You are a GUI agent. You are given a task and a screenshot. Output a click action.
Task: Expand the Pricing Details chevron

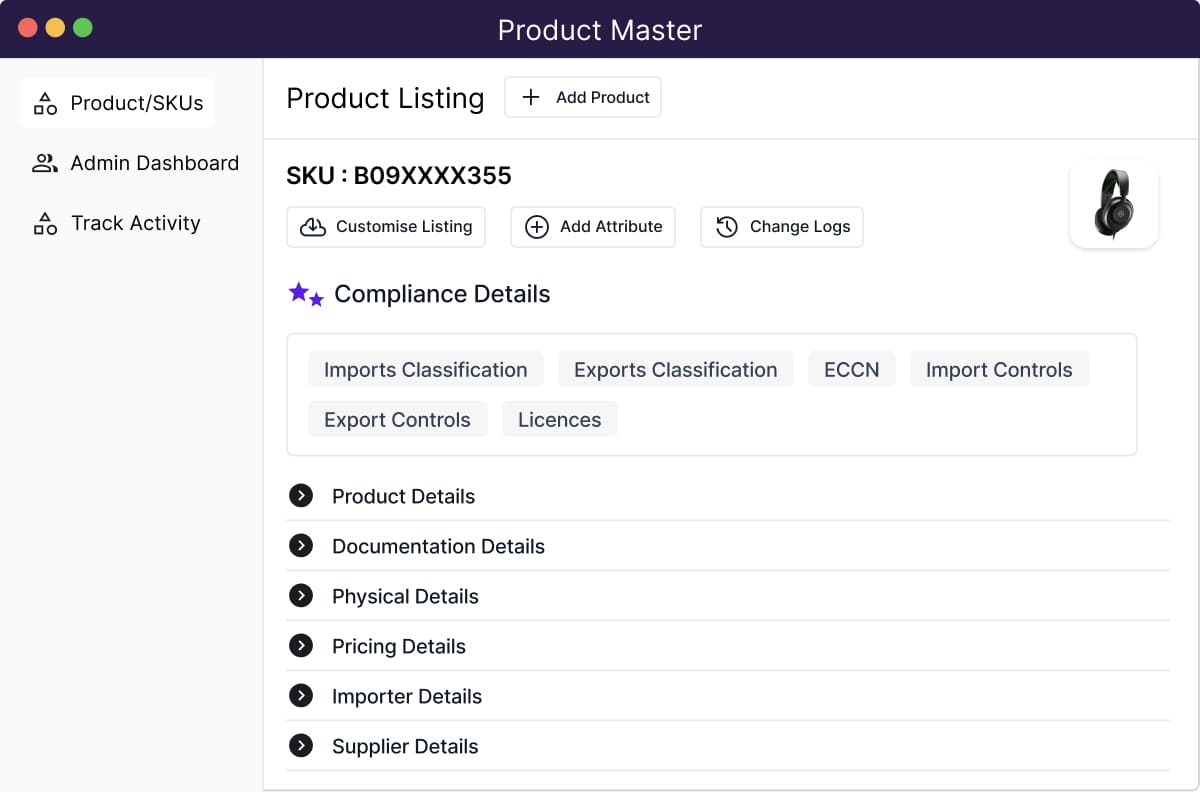(301, 646)
